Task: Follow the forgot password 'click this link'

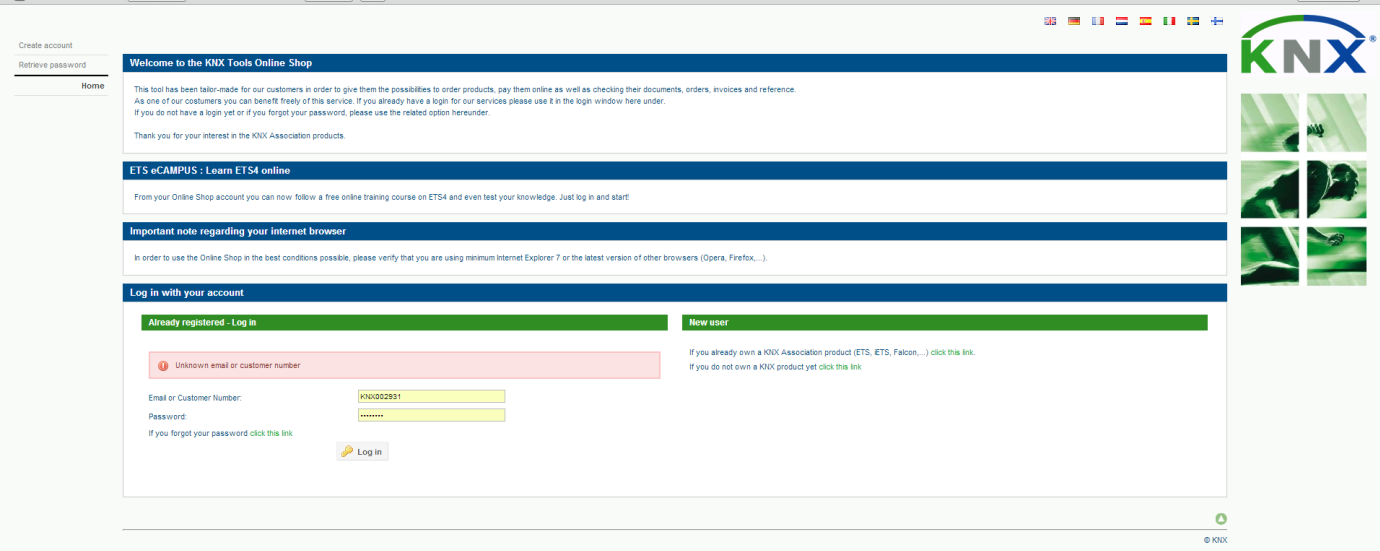Action: coord(271,433)
